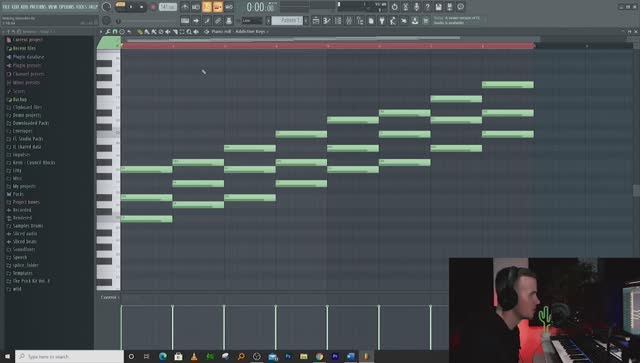Toggle the record button

(x=153, y=7)
